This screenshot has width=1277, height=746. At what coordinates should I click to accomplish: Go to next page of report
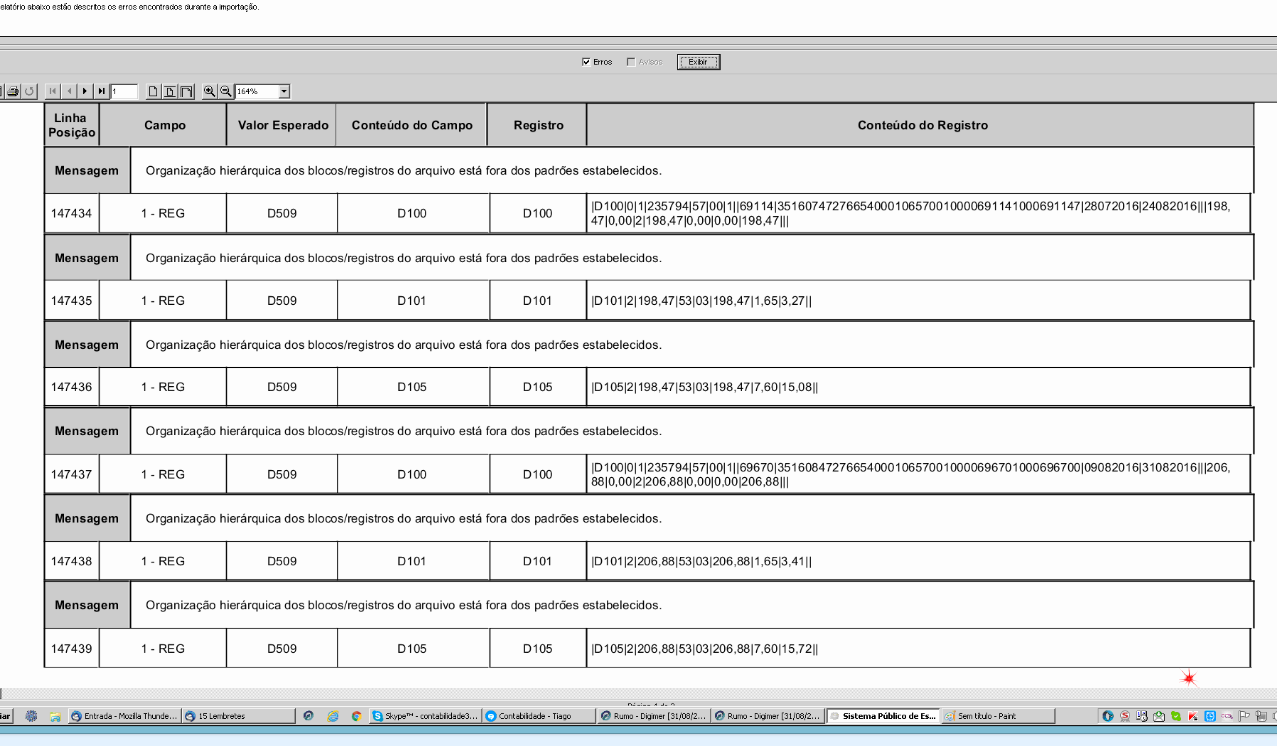pyautogui.click(x=85, y=91)
